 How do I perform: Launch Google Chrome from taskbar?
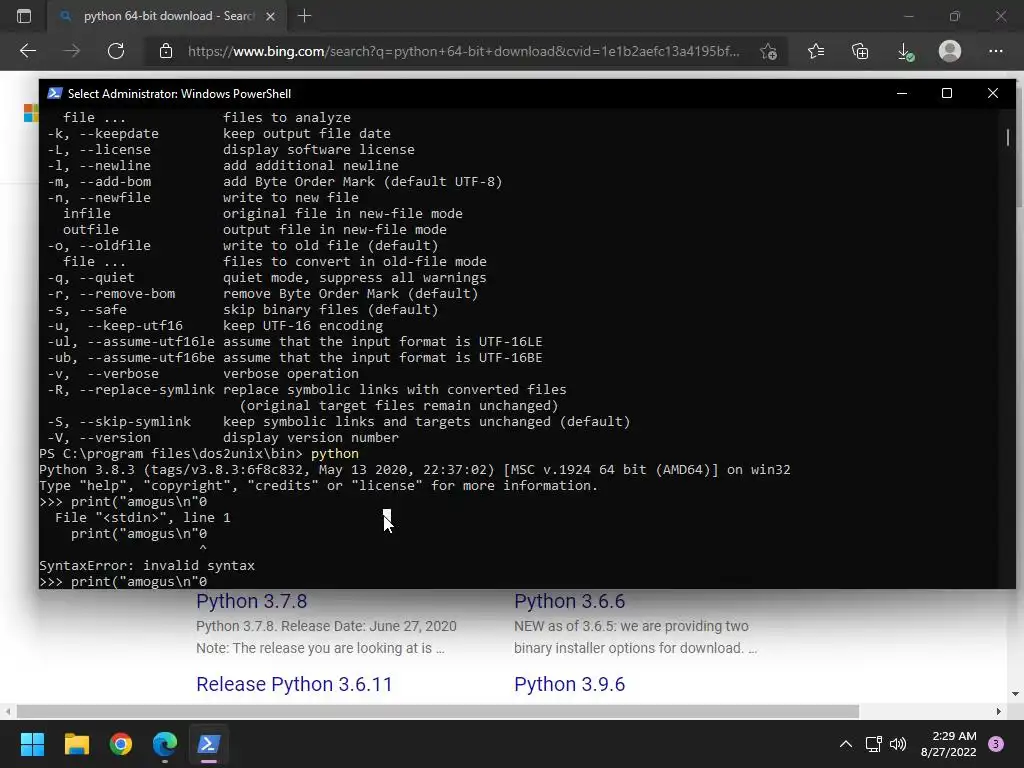(x=121, y=744)
